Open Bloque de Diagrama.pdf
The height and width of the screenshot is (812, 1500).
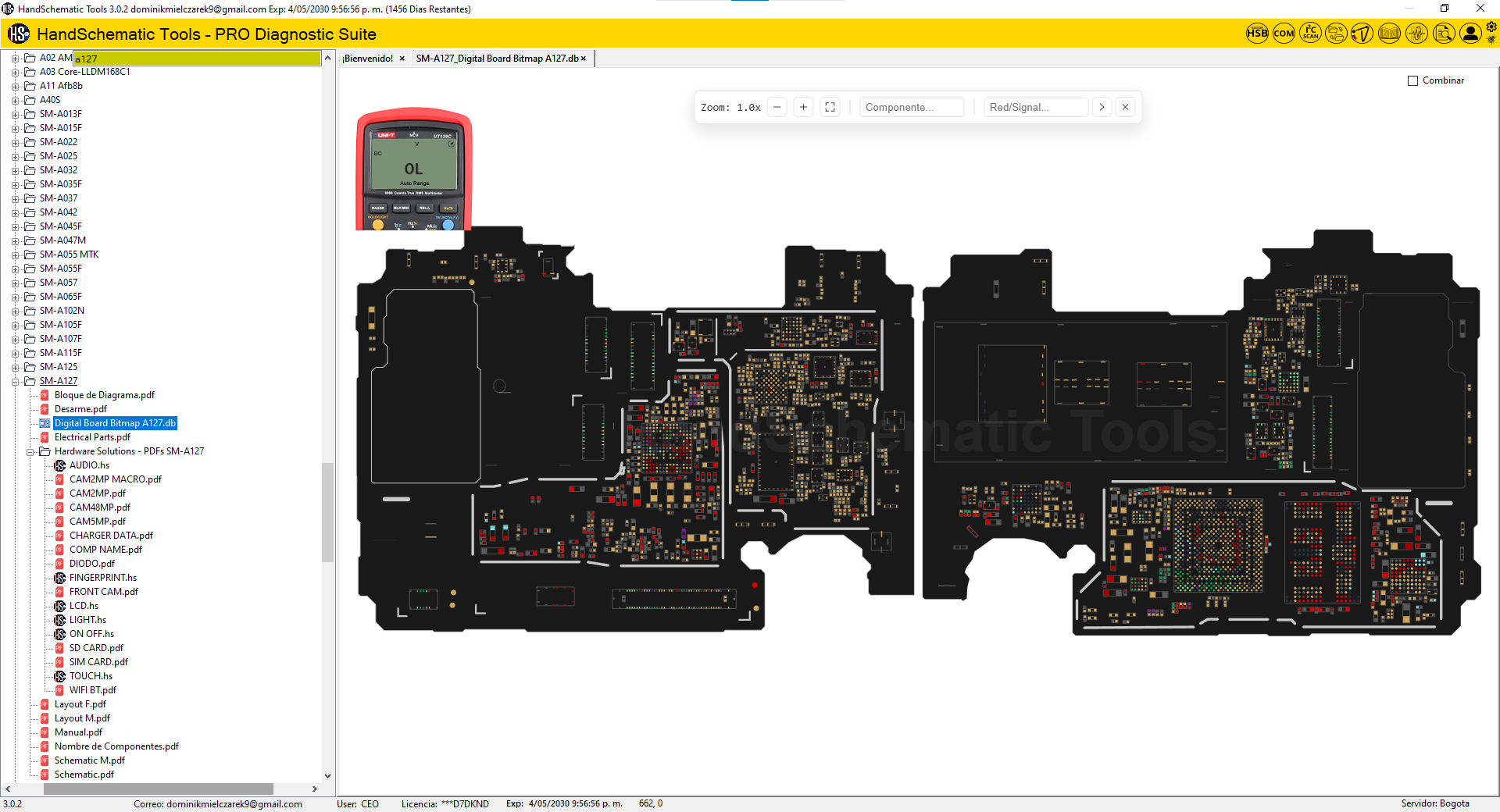pyautogui.click(x=105, y=395)
